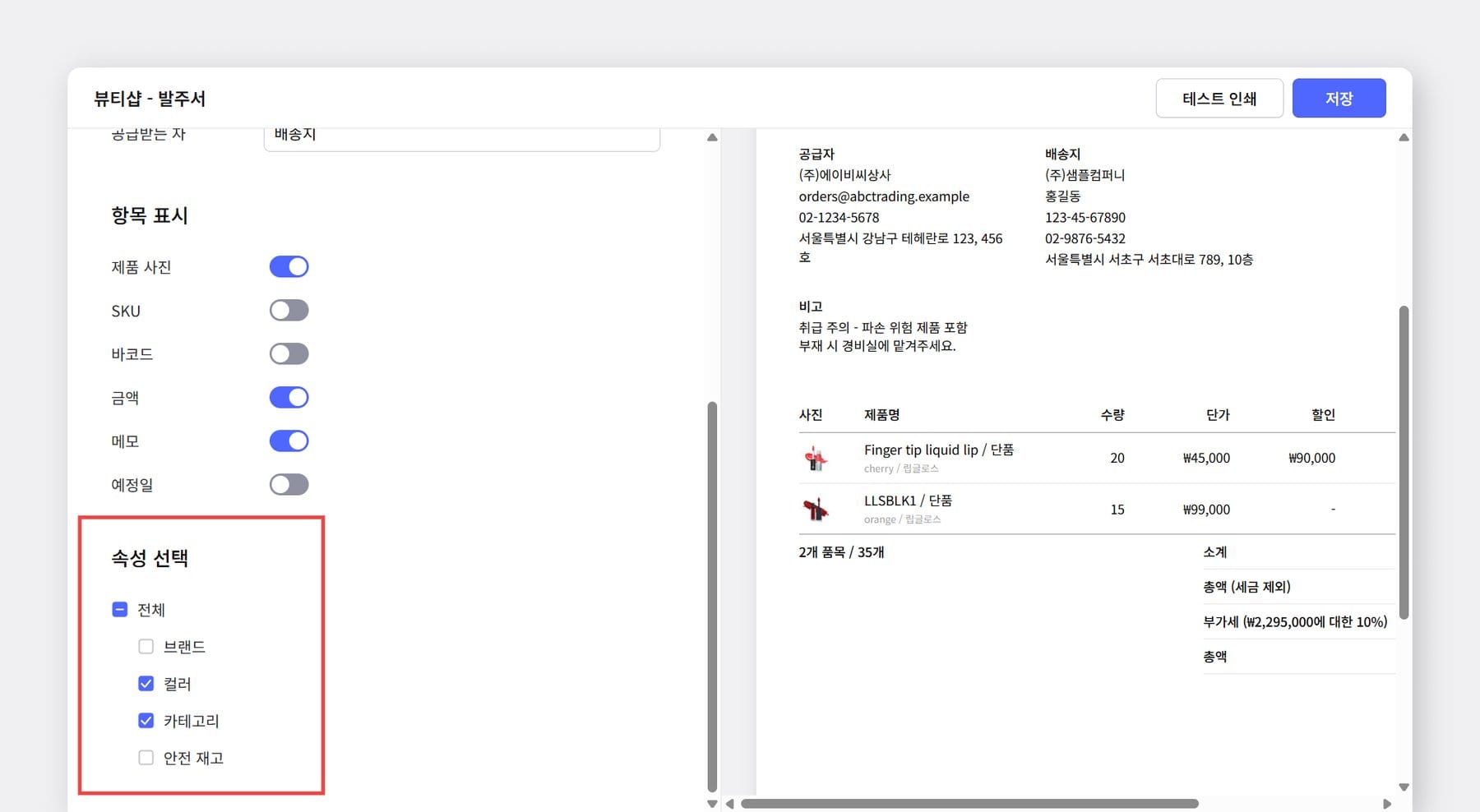The image size is (1480, 812).
Task: Click the 전체 indeterminate checkbox
Action: [119, 609]
